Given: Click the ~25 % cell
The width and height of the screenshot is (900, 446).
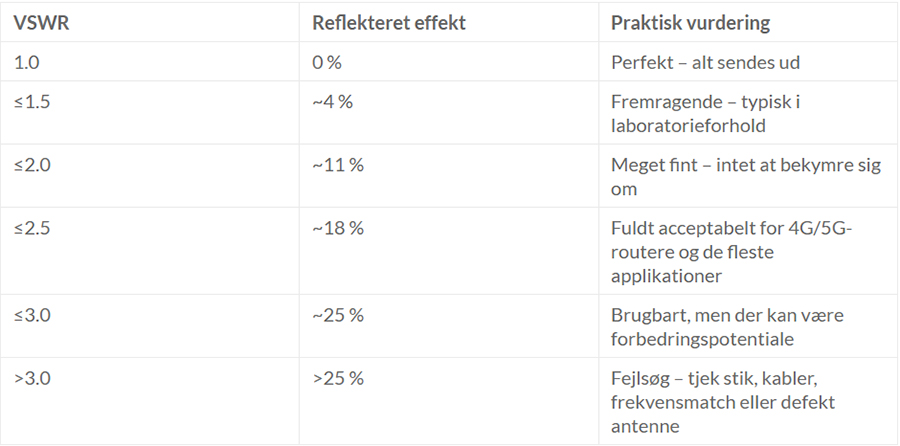Looking at the screenshot, I should pyautogui.click(x=337, y=315).
